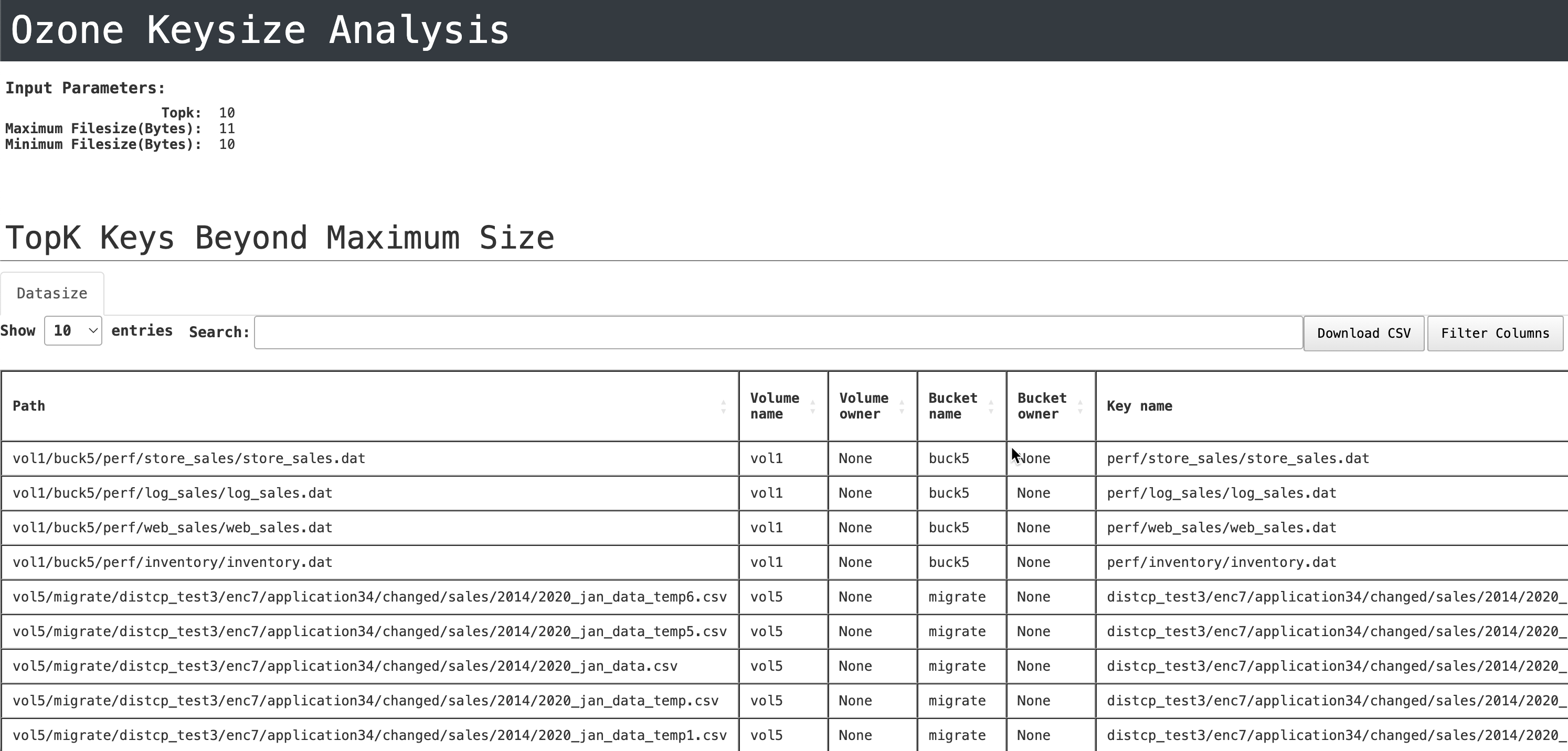
Task: Sort the Path column ascending
Action: coord(723,401)
